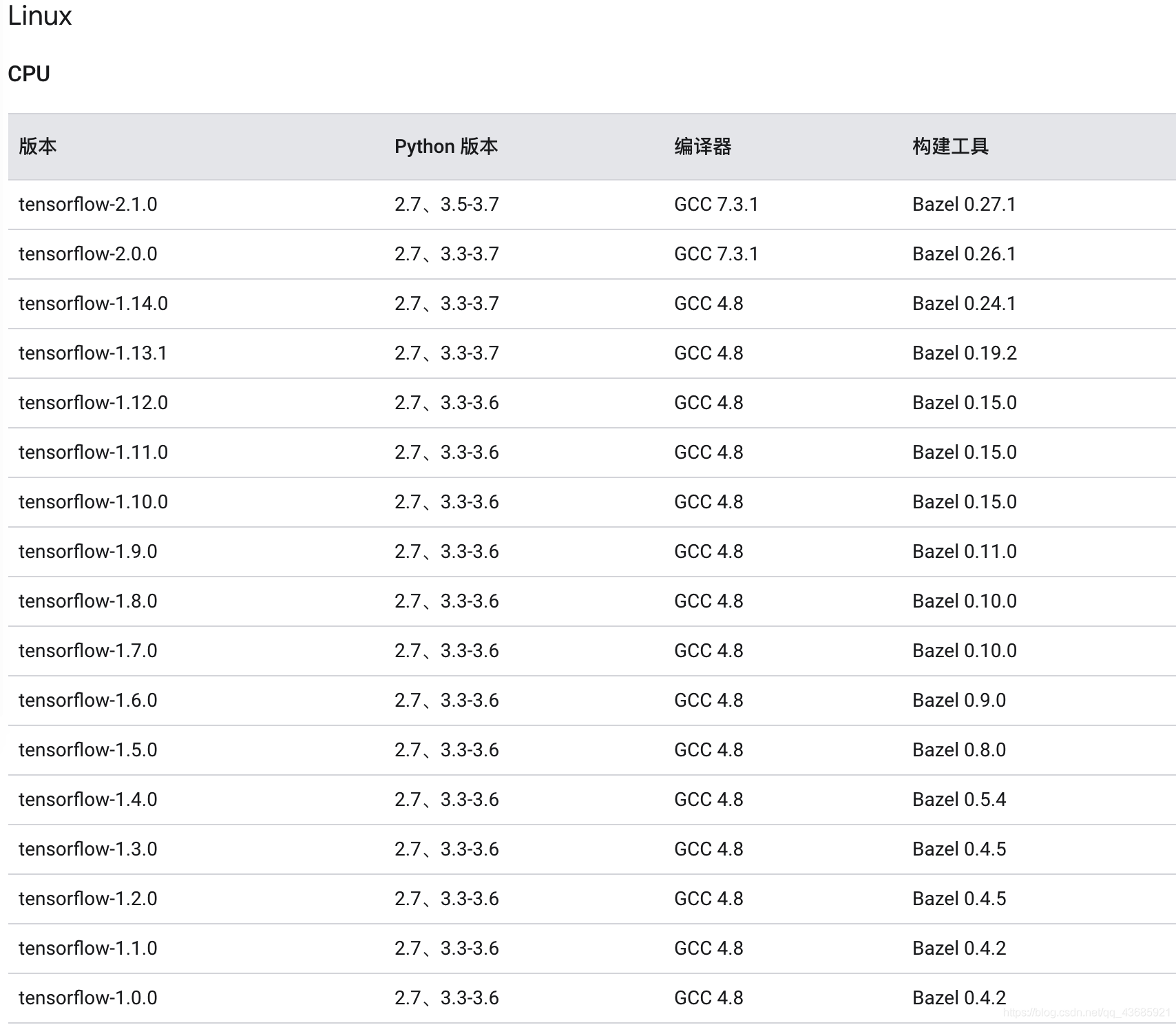
Task: Click Bazel 0.4.2 in tensorflow-1.1.0 row
Action: click(959, 949)
